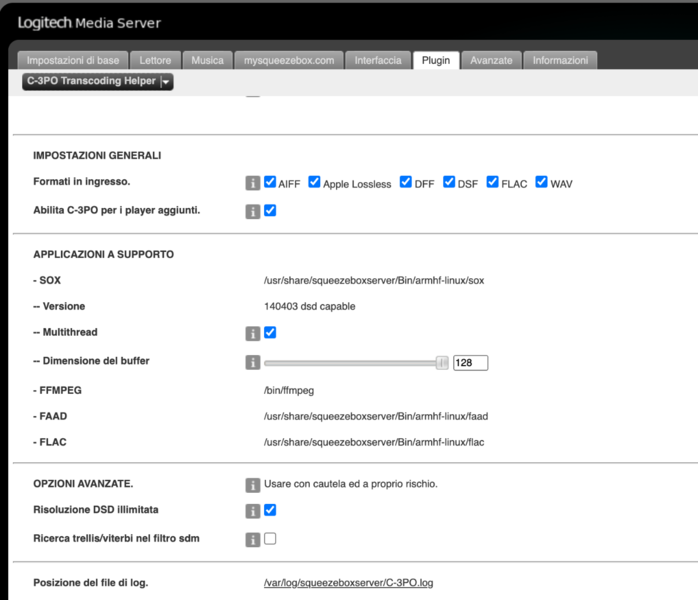Open the C-3PO Transcoding Helper dropdown

[x=98, y=82]
